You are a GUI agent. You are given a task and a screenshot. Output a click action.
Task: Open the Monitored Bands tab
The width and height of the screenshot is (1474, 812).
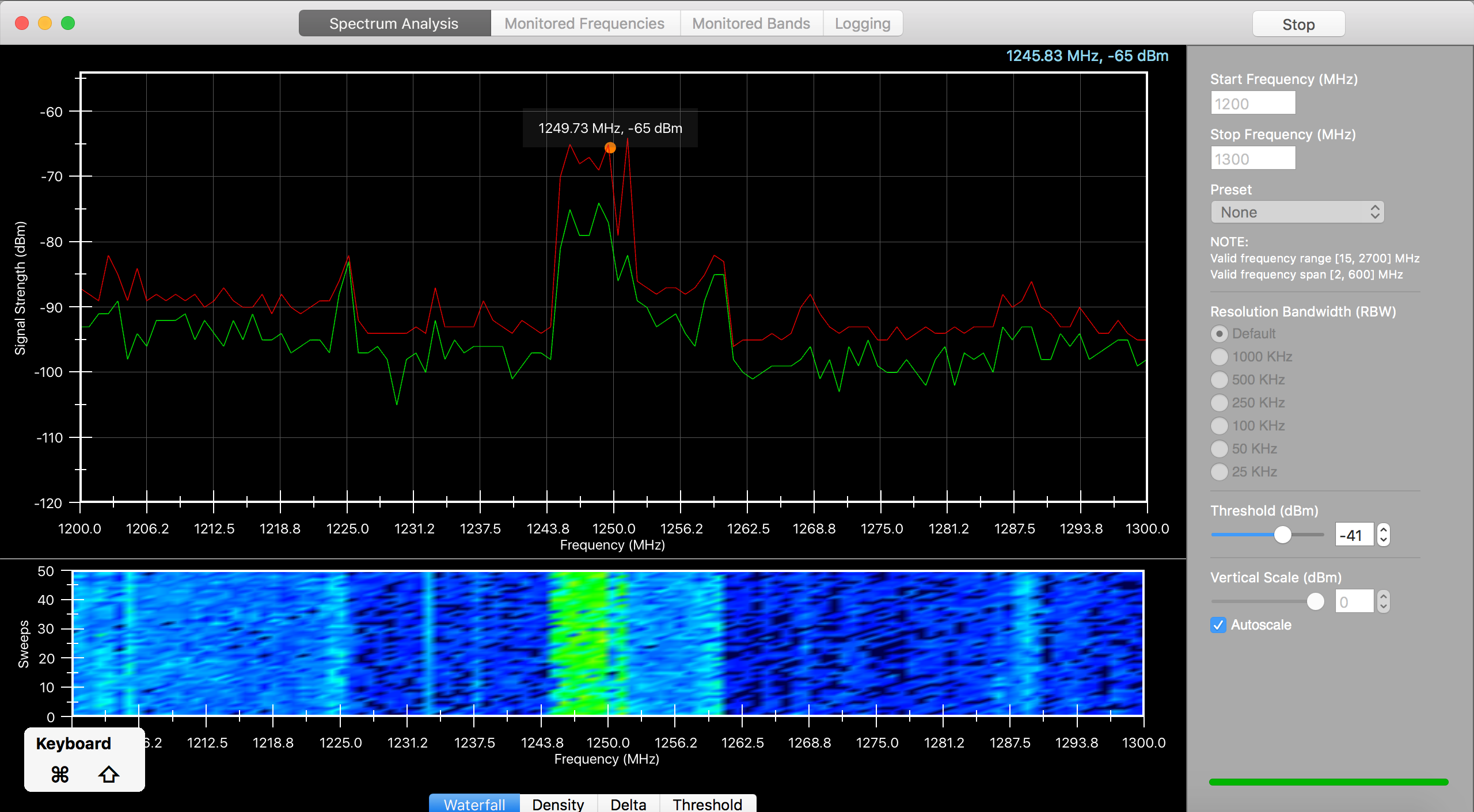pos(751,24)
